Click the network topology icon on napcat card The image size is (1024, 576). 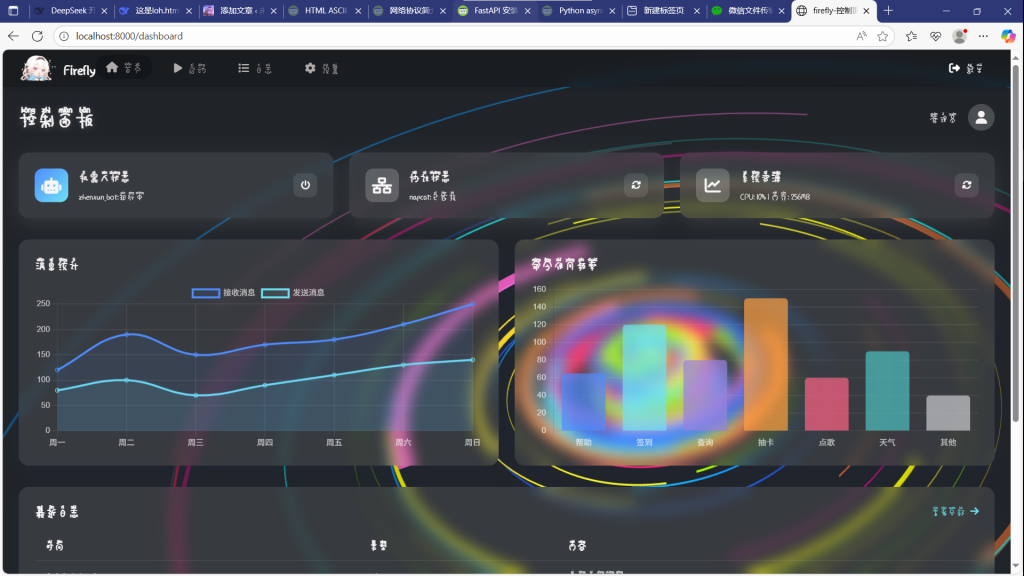[382, 185]
